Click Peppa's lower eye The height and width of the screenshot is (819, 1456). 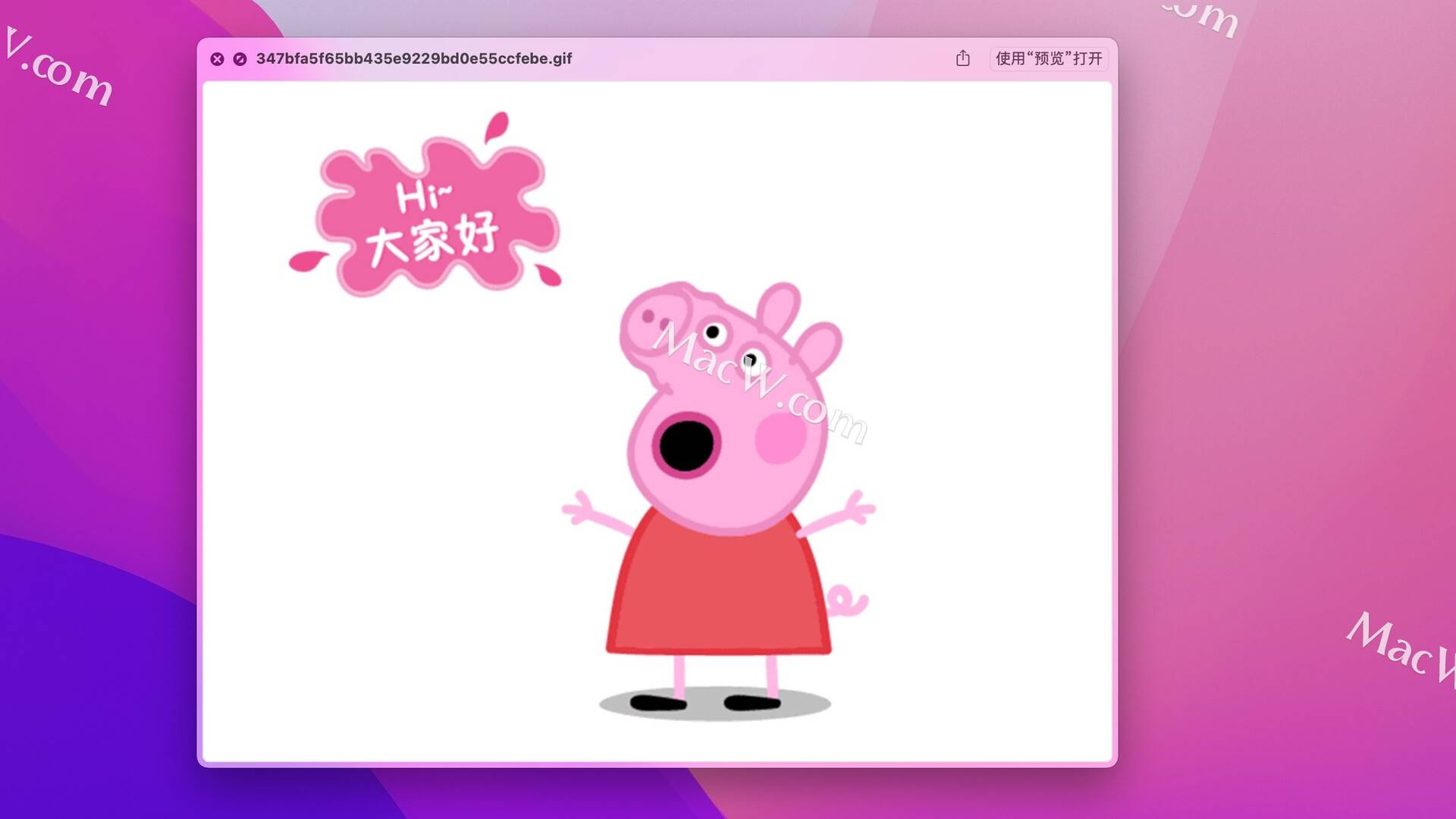(752, 358)
